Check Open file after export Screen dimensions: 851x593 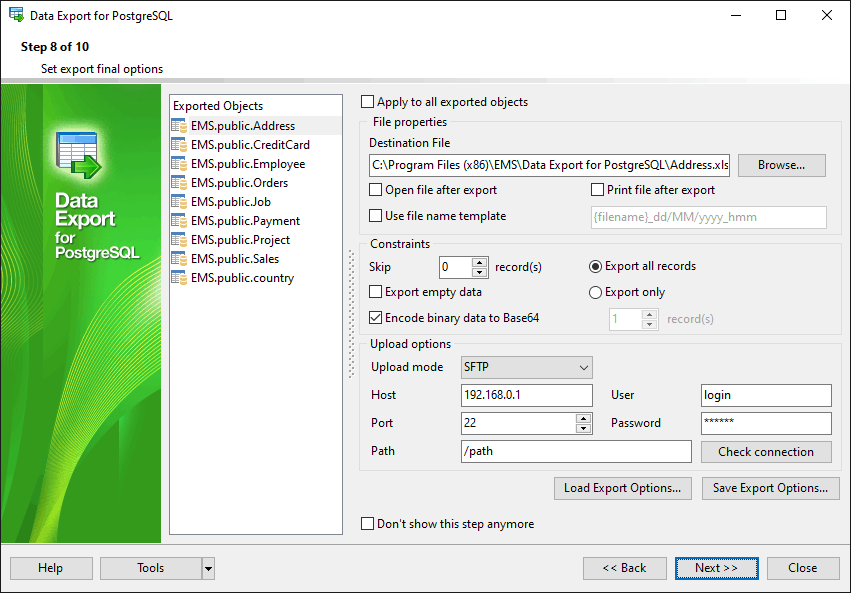click(x=376, y=190)
